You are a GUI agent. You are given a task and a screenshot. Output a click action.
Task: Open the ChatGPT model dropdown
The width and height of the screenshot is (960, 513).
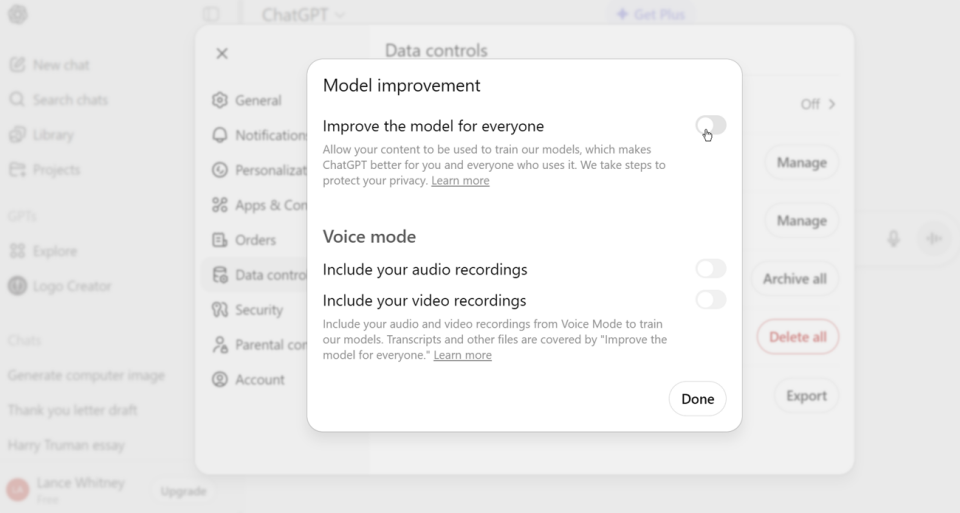point(302,15)
